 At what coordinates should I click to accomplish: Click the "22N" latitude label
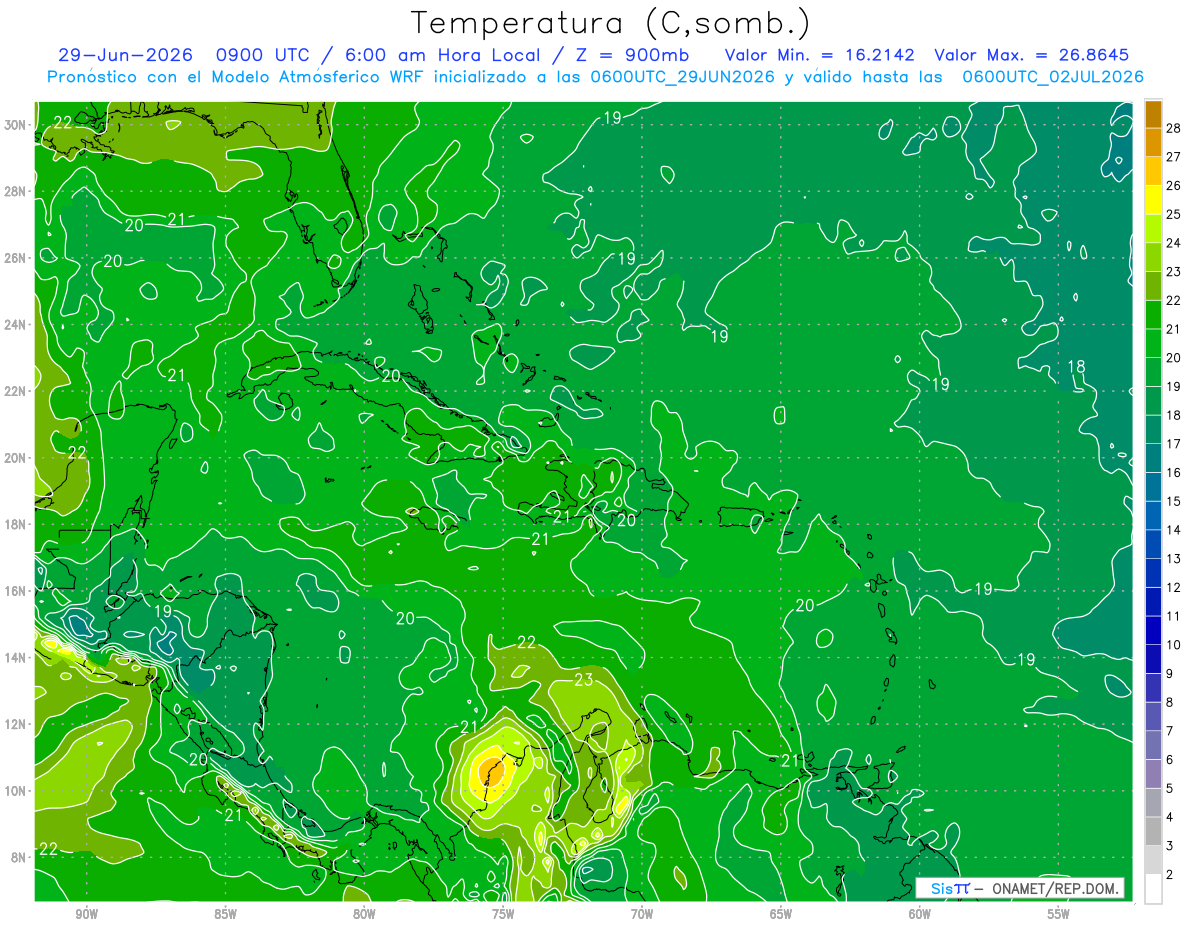point(15,391)
